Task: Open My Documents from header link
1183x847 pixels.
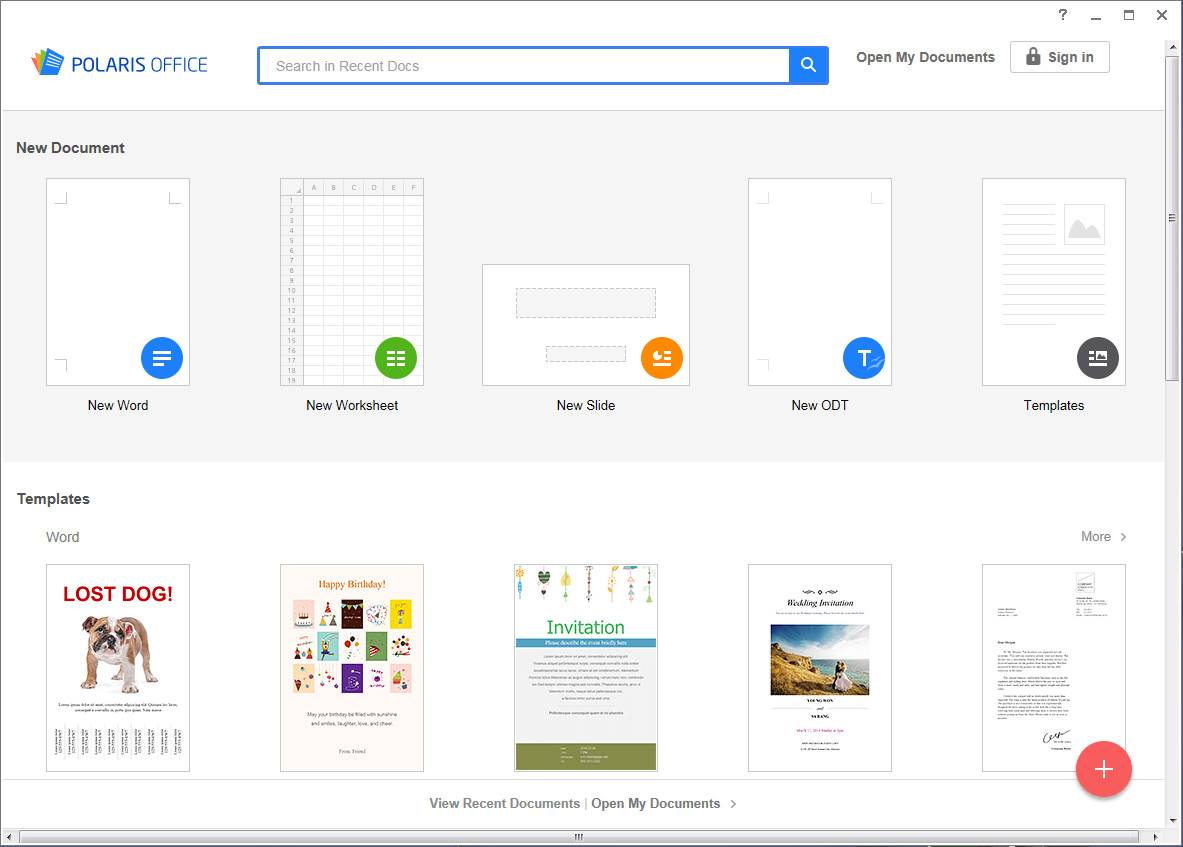Action: 925,57
